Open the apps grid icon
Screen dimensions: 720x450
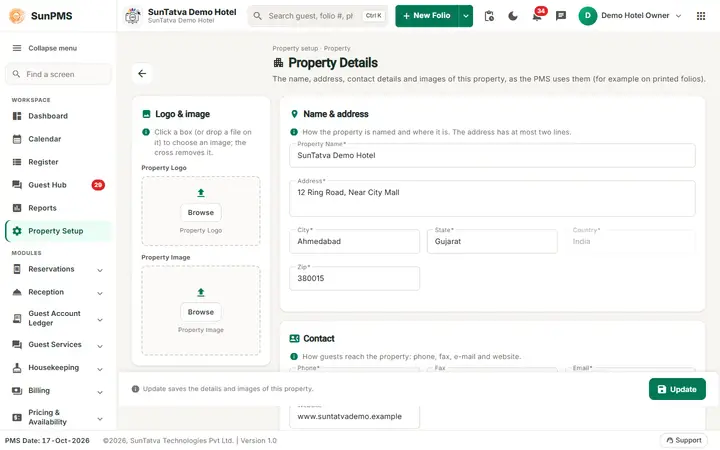[x=701, y=16]
